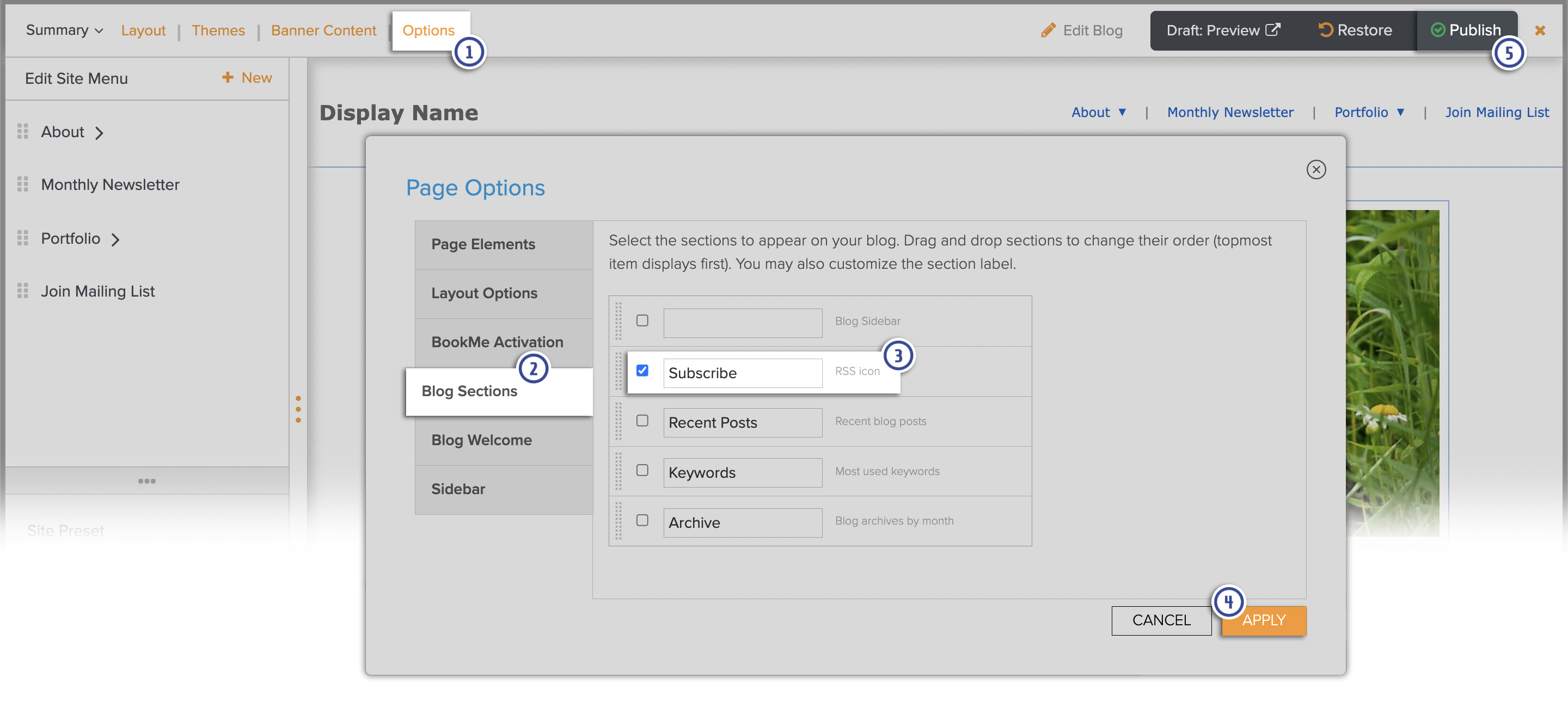Screen dimensions: 1568x702
Task: Open the Blog Welcome section
Action: click(x=504, y=440)
